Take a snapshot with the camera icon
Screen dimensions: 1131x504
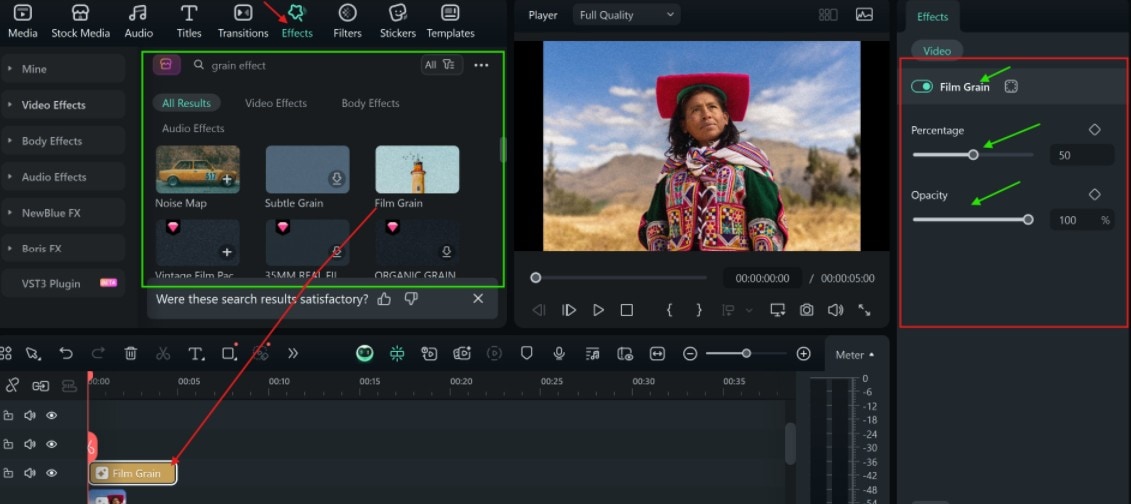click(806, 310)
